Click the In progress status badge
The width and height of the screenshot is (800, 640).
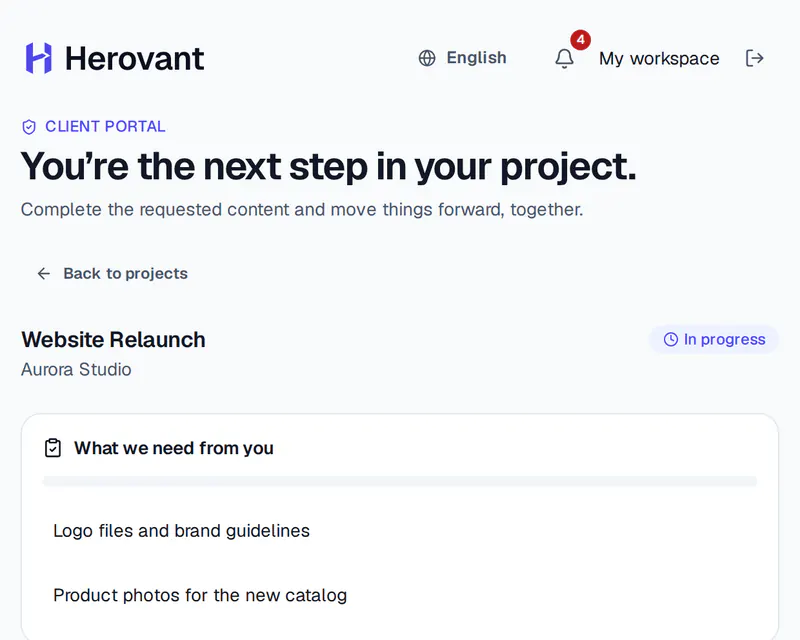[714, 339]
